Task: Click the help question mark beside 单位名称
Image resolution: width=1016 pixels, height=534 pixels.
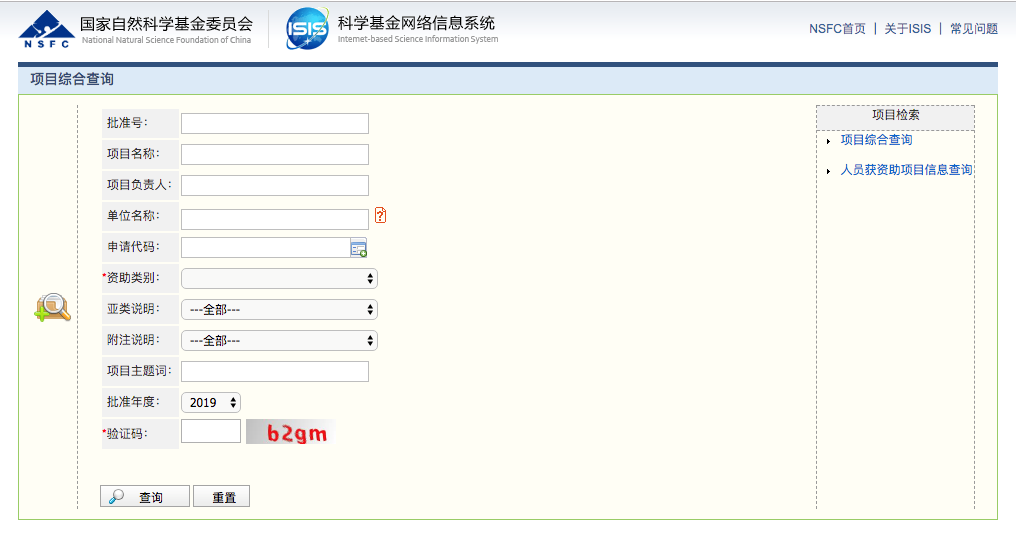Action: click(380, 215)
